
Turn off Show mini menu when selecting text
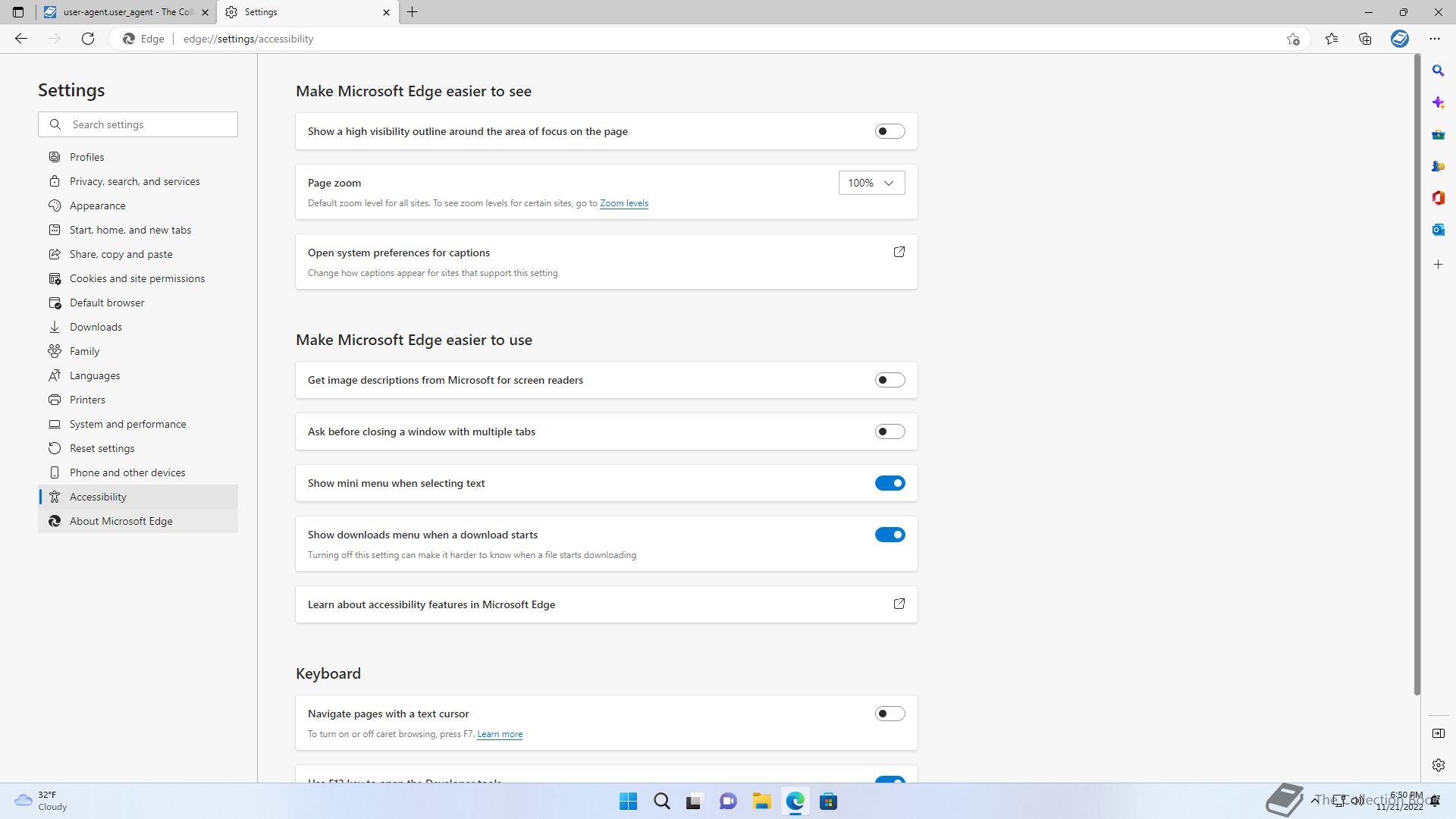pyautogui.click(x=890, y=483)
